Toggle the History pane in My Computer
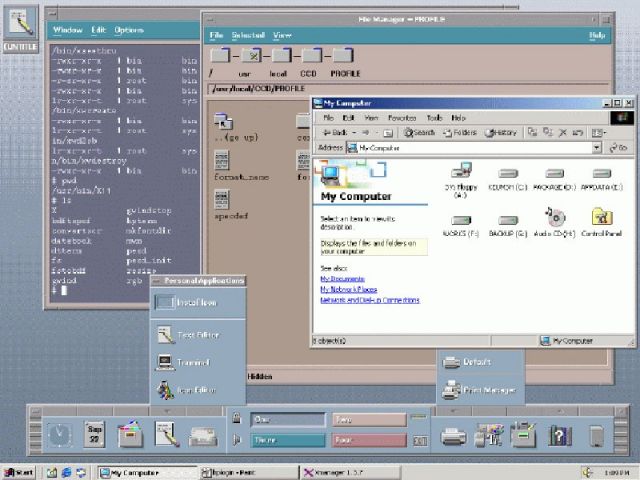The height and width of the screenshot is (480, 640). pyautogui.click(x=501, y=133)
